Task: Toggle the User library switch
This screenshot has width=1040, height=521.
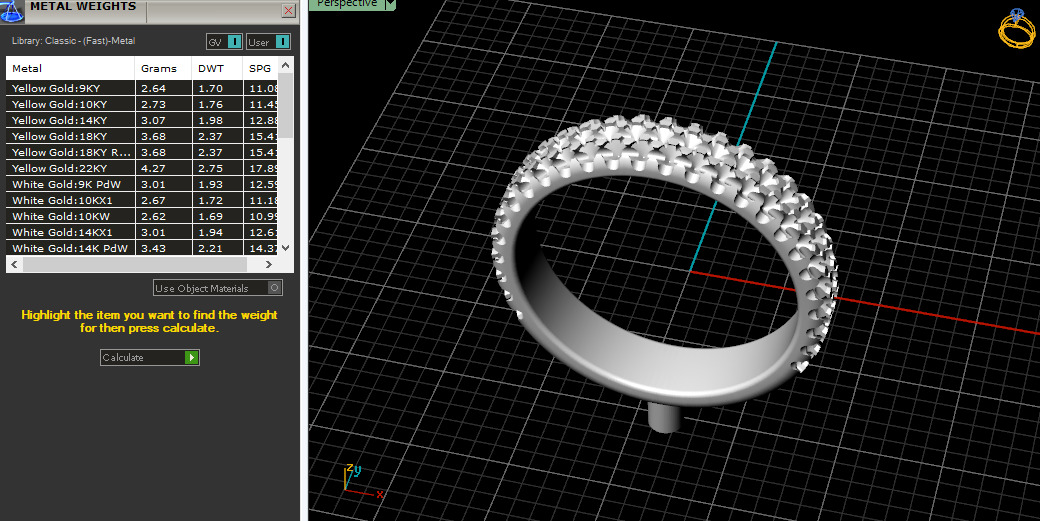Action: (x=268, y=42)
